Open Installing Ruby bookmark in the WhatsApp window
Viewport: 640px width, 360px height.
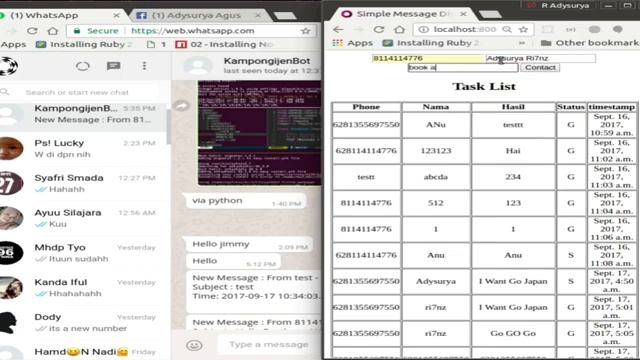click(84, 44)
